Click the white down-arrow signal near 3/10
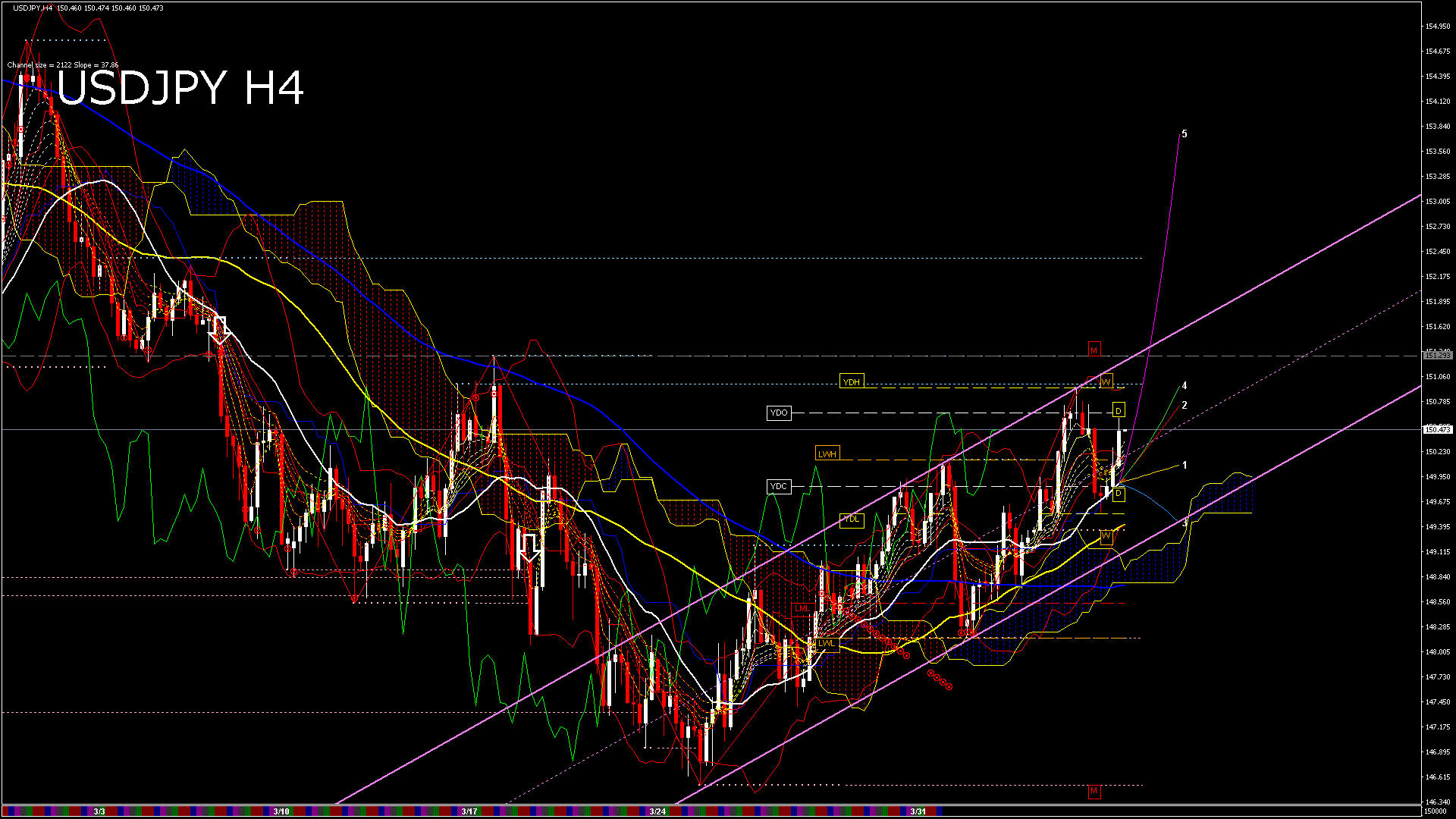Viewport: 1456px width, 819px height. pyautogui.click(x=220, y=330)
